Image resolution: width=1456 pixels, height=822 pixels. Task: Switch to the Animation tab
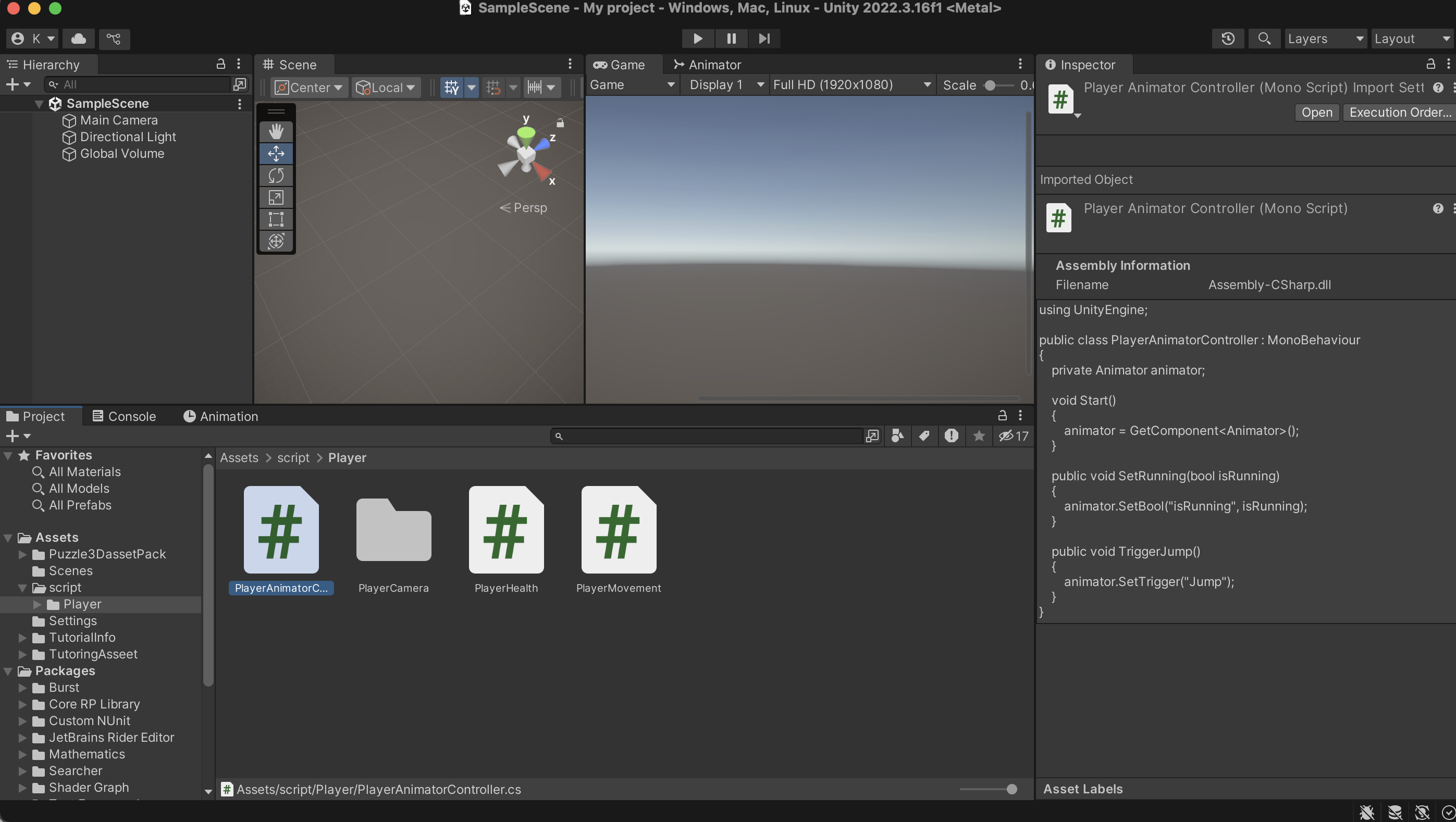pos(221,416)
